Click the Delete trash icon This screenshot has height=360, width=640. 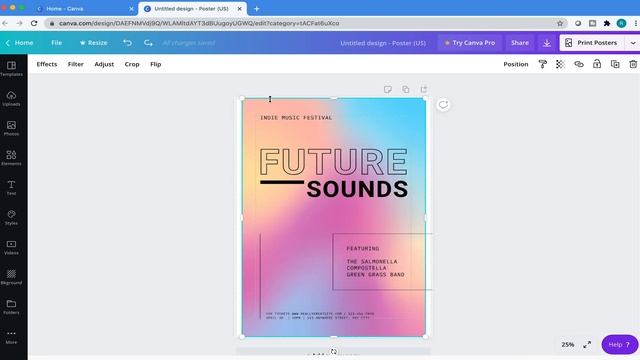point(633,64)
